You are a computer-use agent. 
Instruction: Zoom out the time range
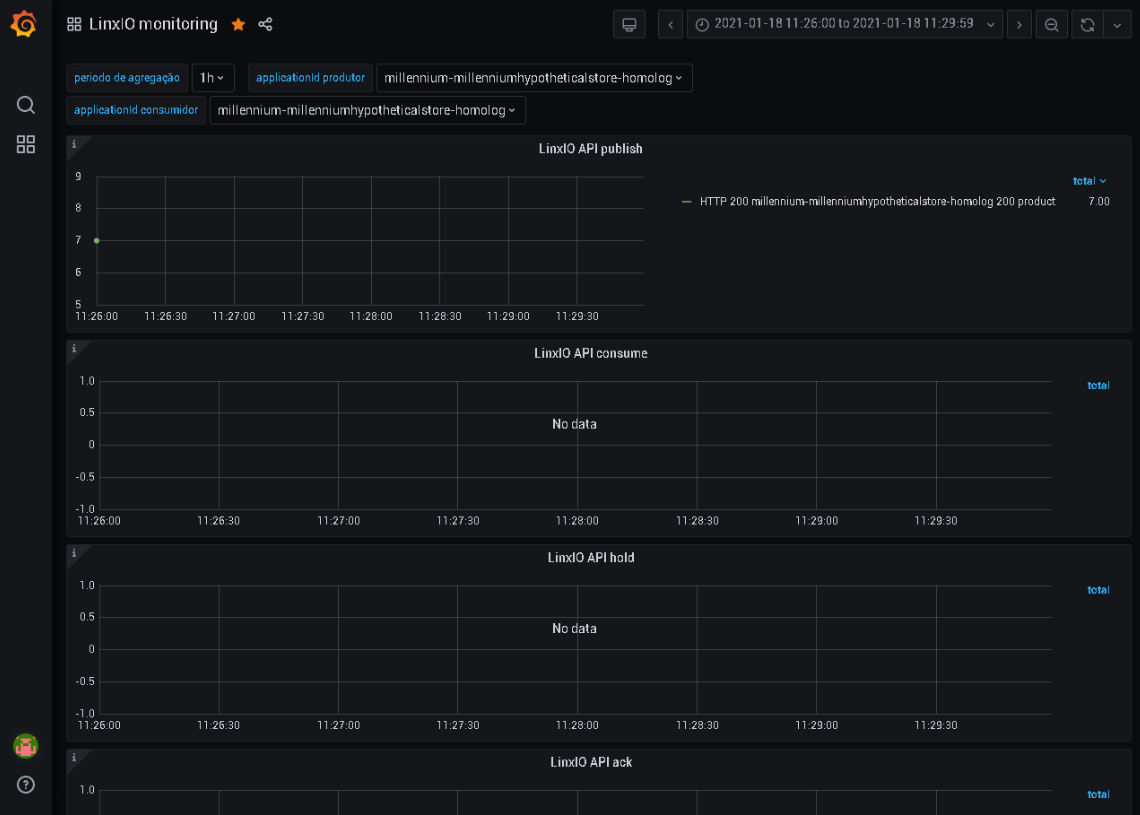(1051, 25)
